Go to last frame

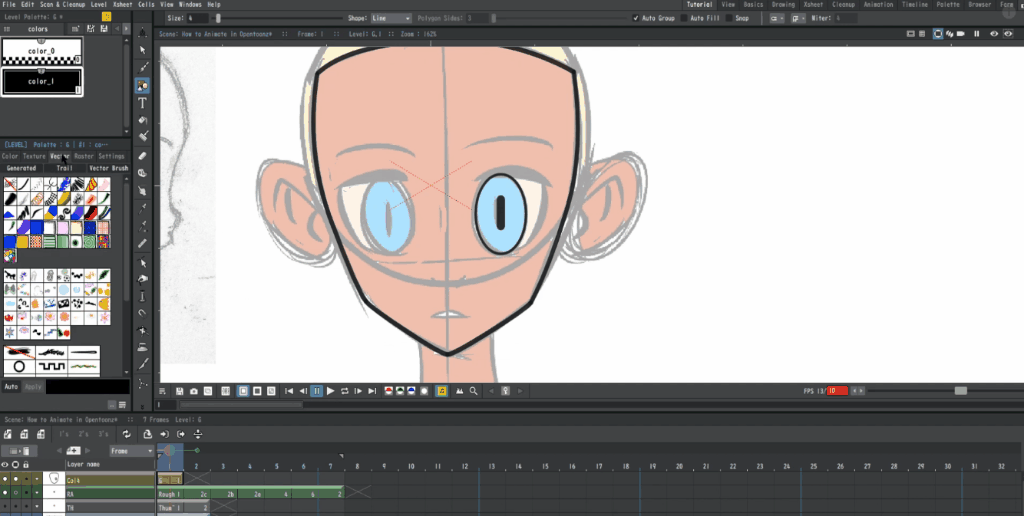[372, 391]
